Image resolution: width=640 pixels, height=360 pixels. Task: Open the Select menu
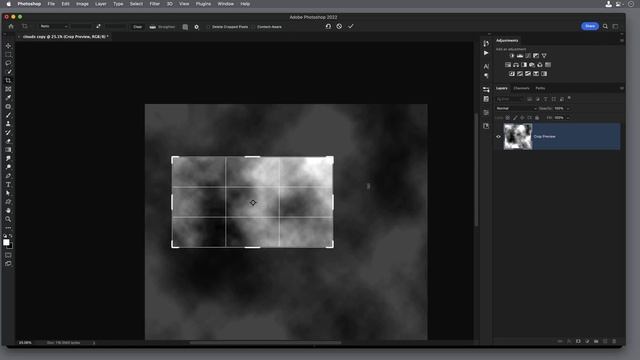point(136,4)
